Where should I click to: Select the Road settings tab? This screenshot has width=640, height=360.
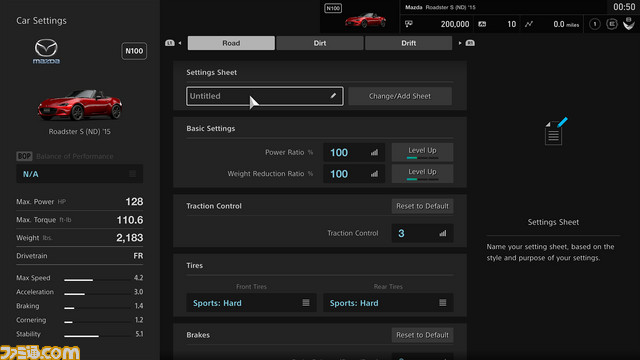[x=231, y=43]
